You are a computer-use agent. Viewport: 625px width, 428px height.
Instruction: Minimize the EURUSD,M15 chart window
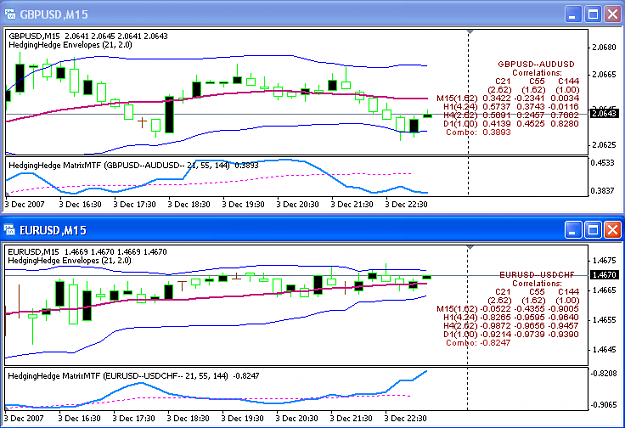point(572,230)
